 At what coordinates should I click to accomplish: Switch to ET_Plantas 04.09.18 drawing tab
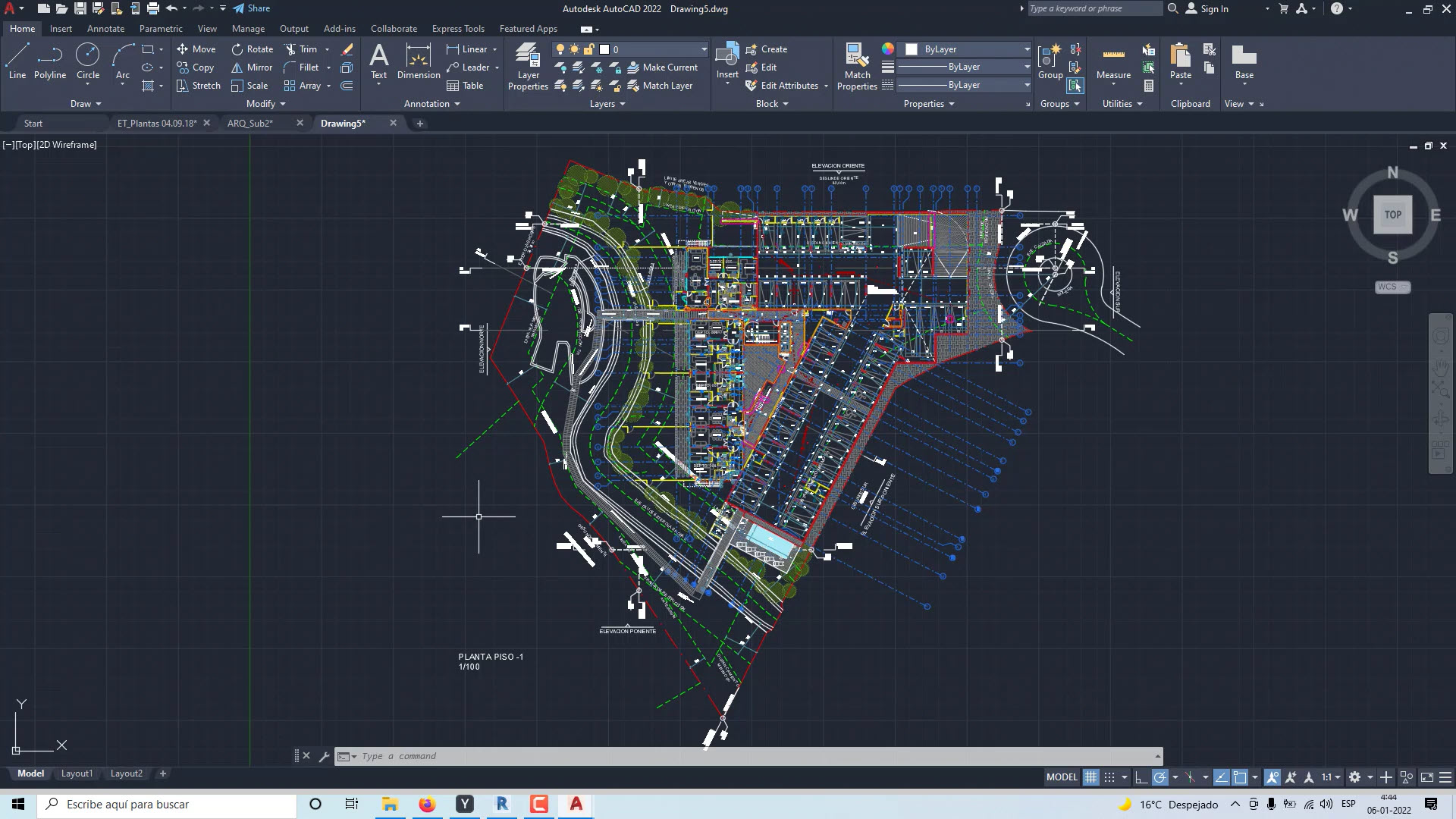click(156, 123)
